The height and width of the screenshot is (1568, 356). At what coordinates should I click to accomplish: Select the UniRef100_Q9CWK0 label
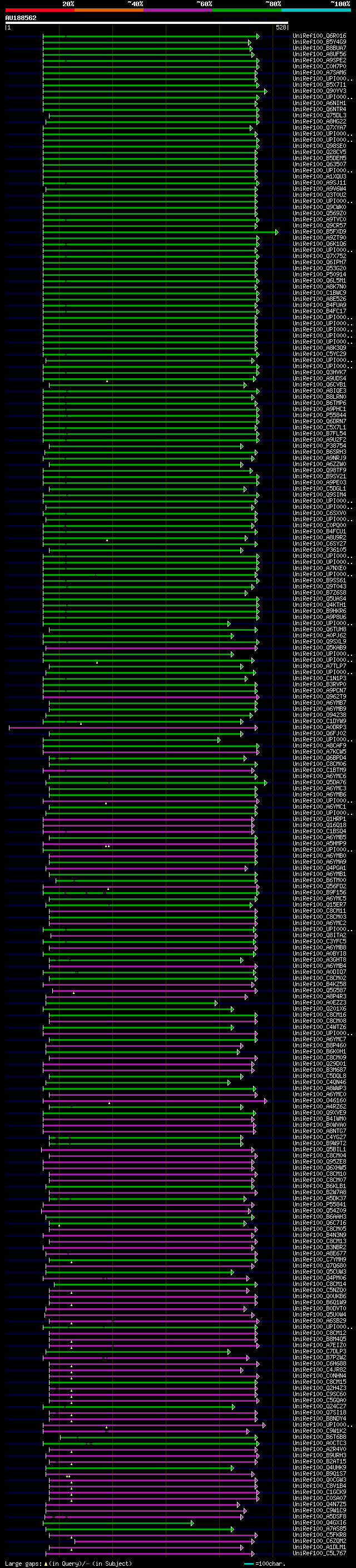click(319, 207)
